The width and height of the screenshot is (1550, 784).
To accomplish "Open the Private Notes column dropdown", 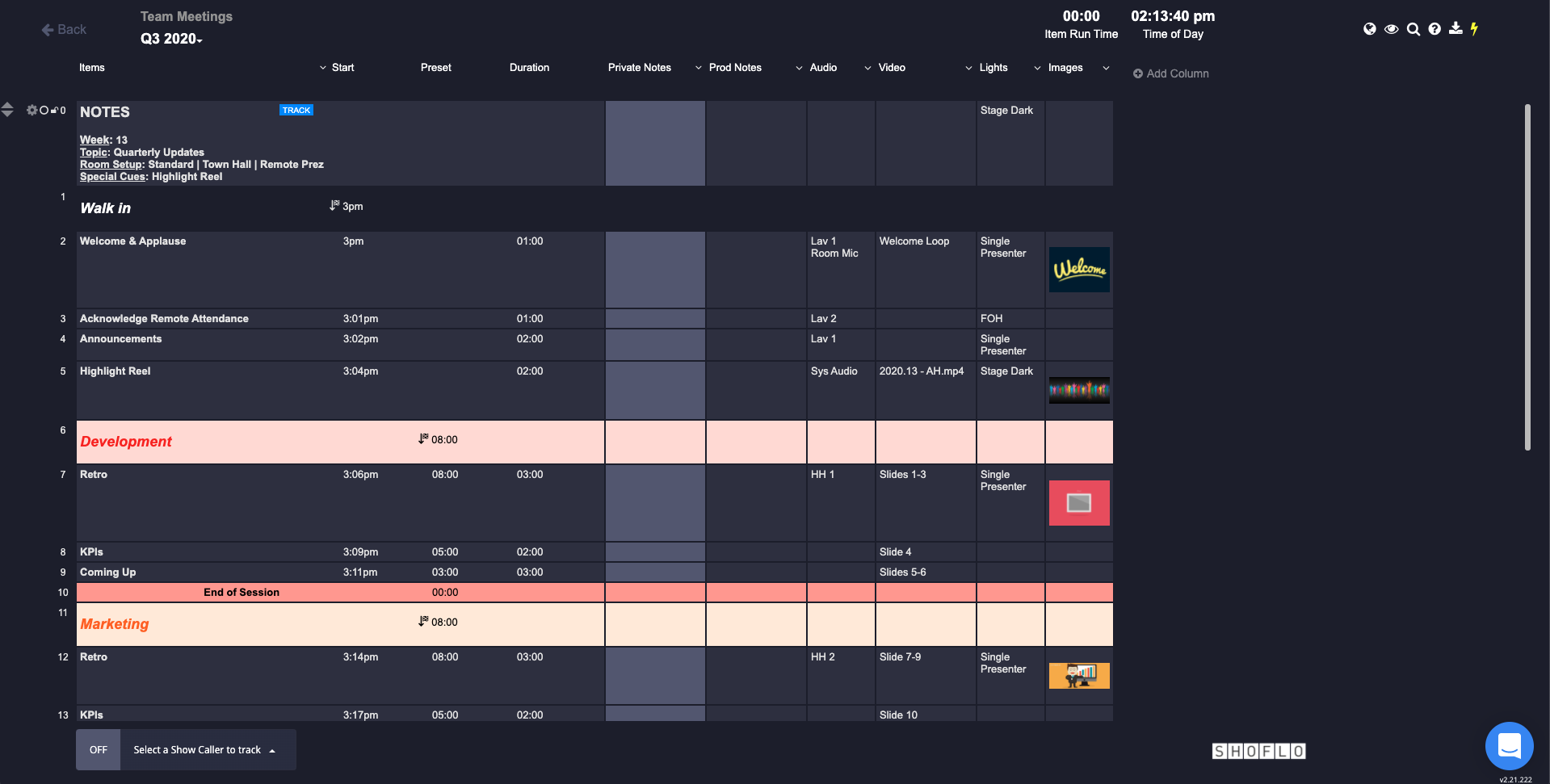I will pyautogui.click(x=698, y=68).
